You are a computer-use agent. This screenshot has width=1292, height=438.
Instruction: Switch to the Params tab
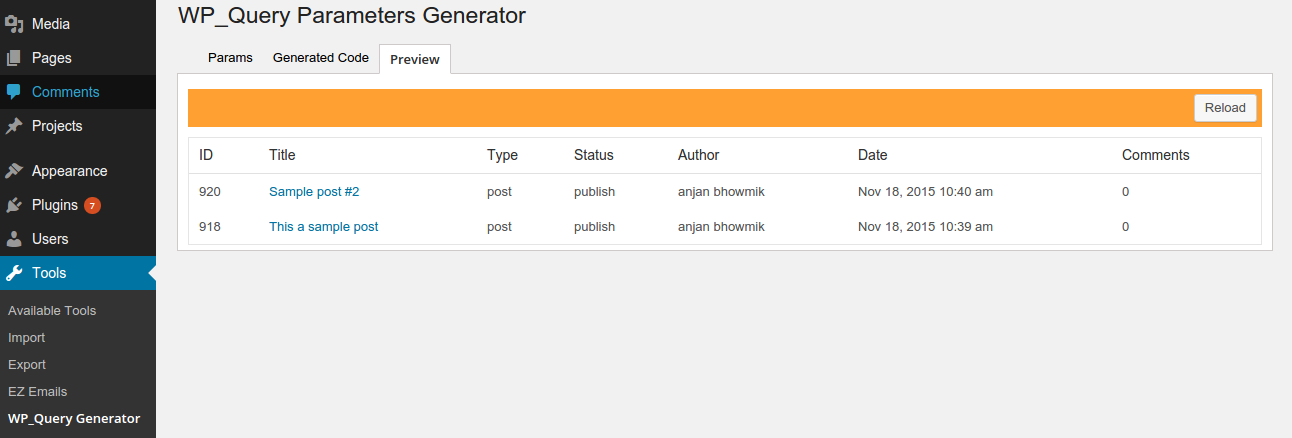(x=230, y=58)
